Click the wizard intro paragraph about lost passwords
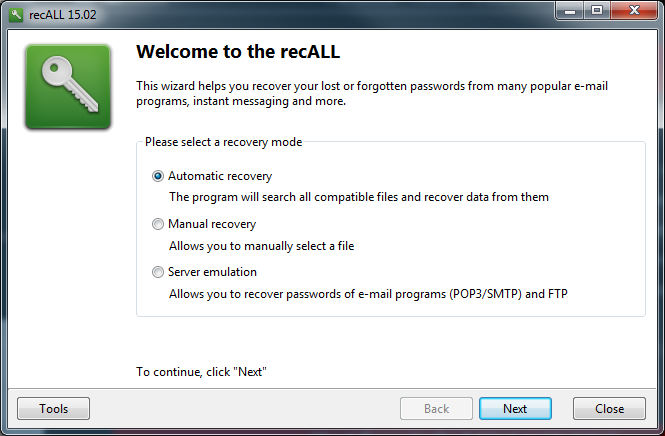 [x=372, y=93]
